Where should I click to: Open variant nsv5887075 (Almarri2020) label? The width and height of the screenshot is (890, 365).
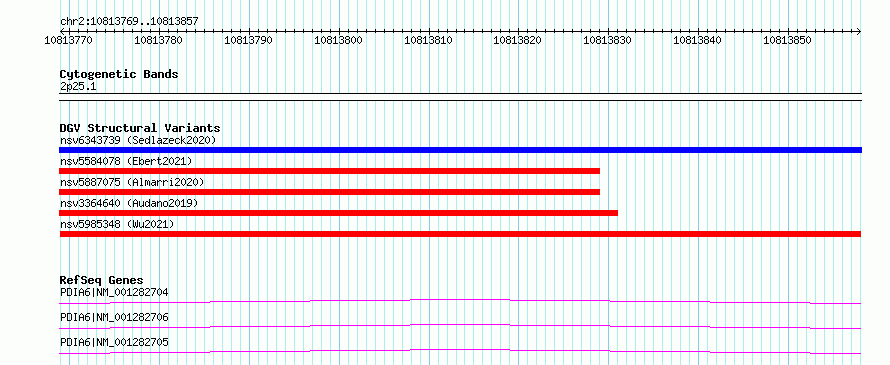click(132, 182)
